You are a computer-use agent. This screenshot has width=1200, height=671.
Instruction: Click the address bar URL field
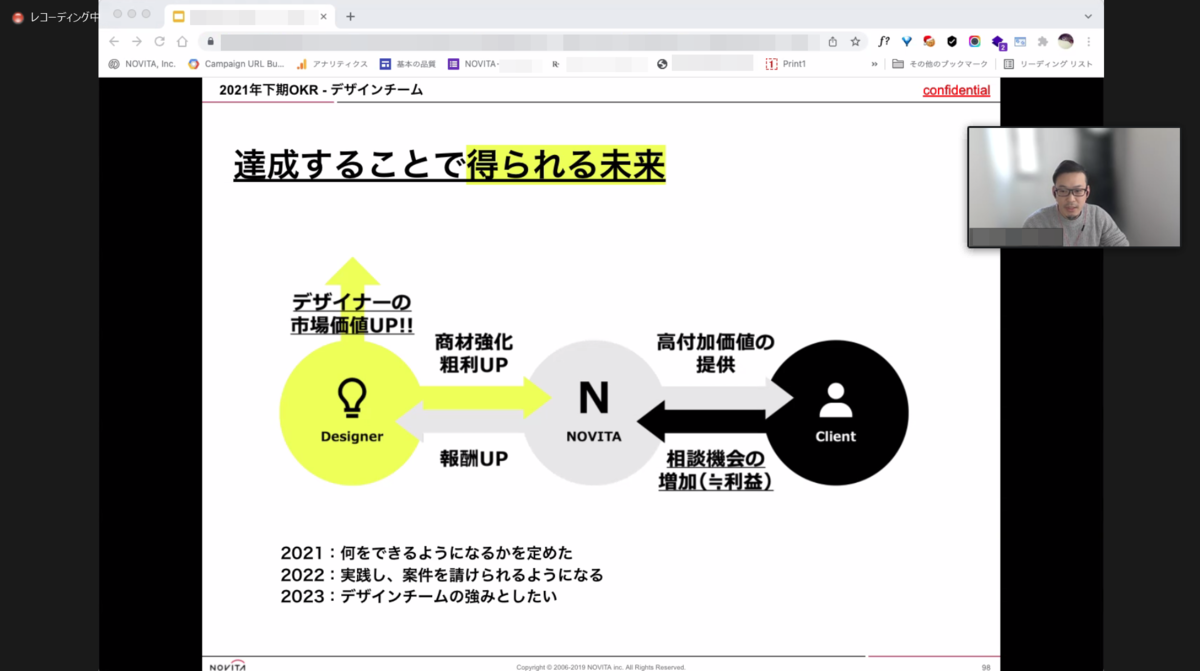[515, 41]
